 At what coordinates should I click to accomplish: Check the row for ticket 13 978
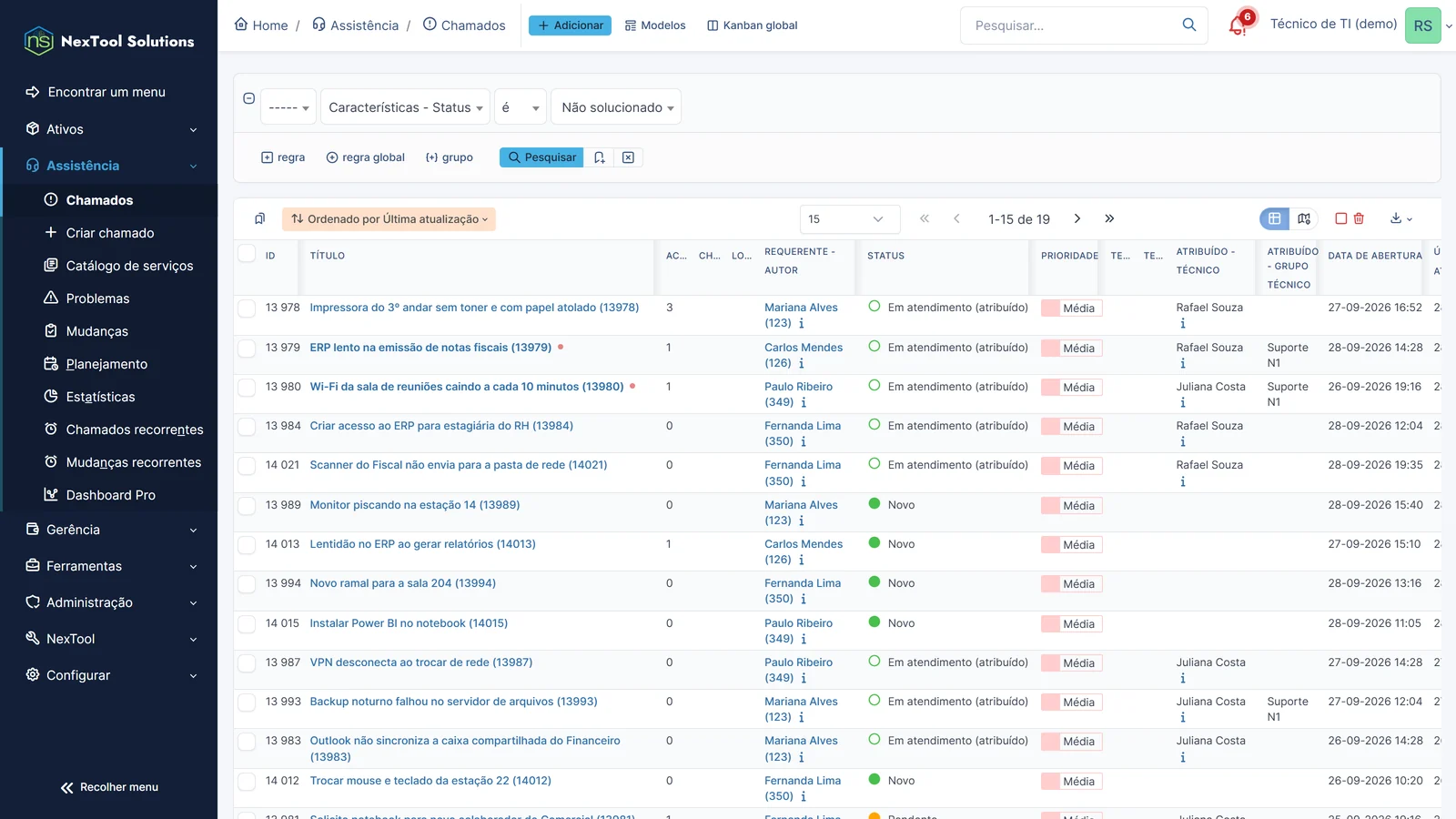[x=247, y=308]
